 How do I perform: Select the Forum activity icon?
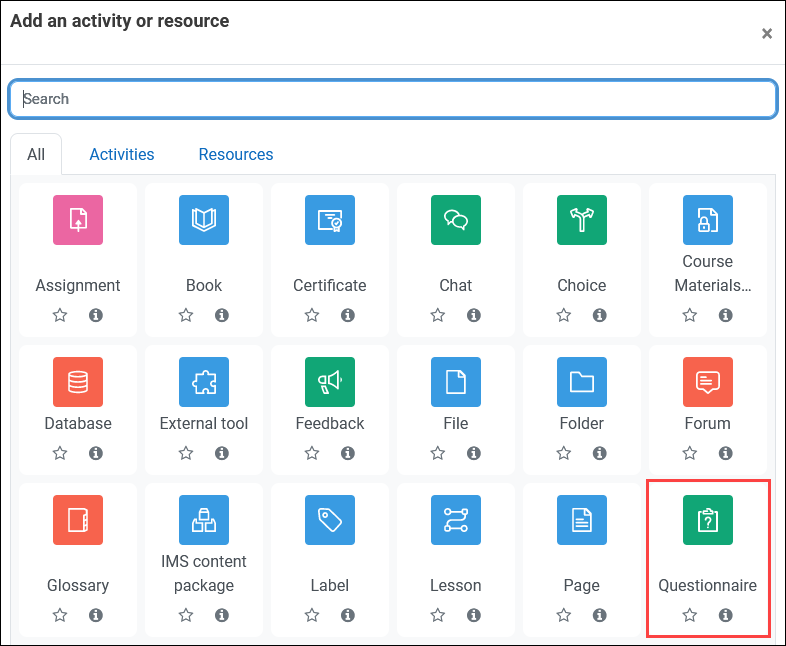pos(708,382)
